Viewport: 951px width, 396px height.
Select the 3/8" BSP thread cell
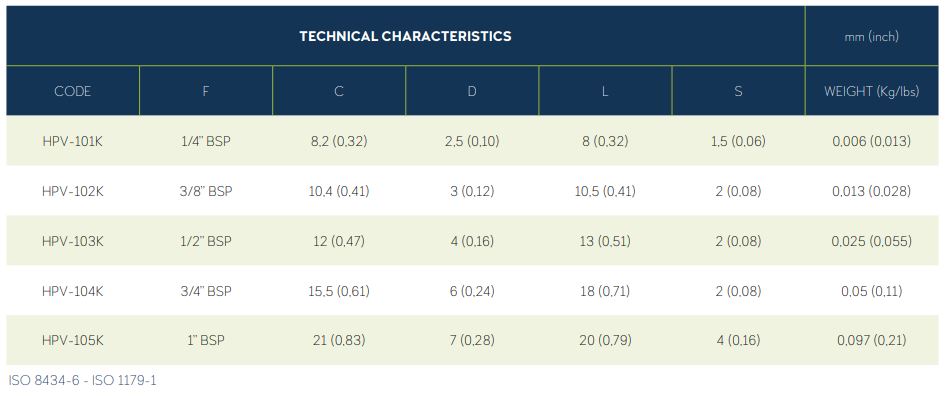tap(206, 191)
